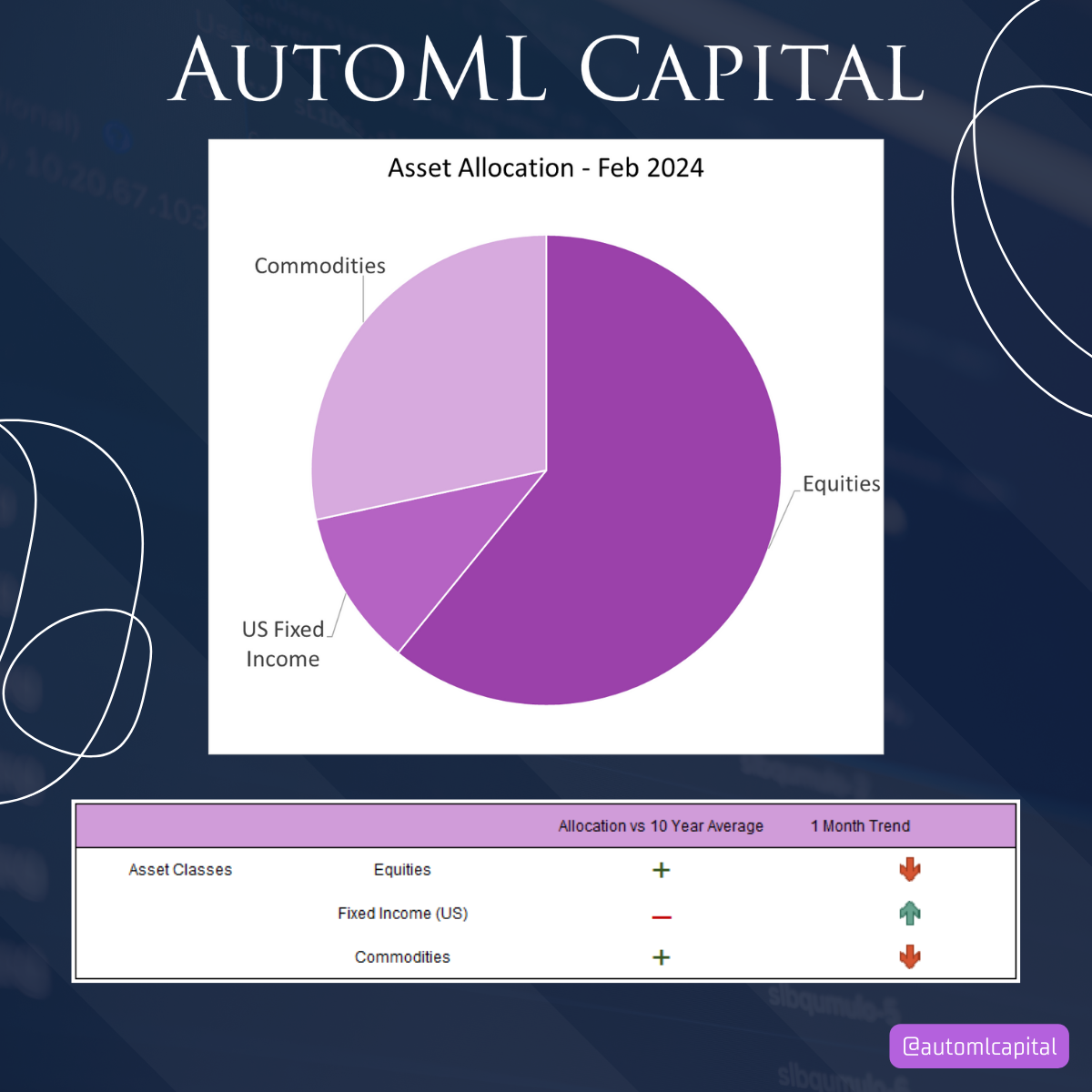The width and height of the screenshot is (1092, 1092).
Task: Select the Equities row name in table
Action: (402, 870)
